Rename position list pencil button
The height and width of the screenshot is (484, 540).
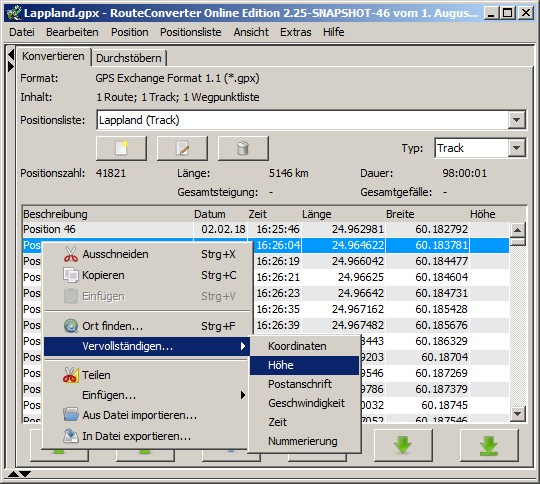click(x=182, y=148)
